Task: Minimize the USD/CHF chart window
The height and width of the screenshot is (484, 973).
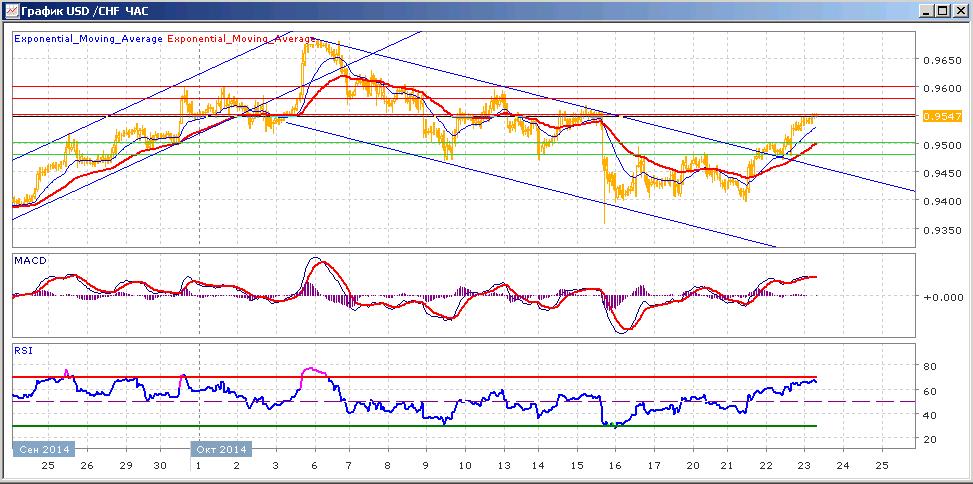Action: (927, 11)
